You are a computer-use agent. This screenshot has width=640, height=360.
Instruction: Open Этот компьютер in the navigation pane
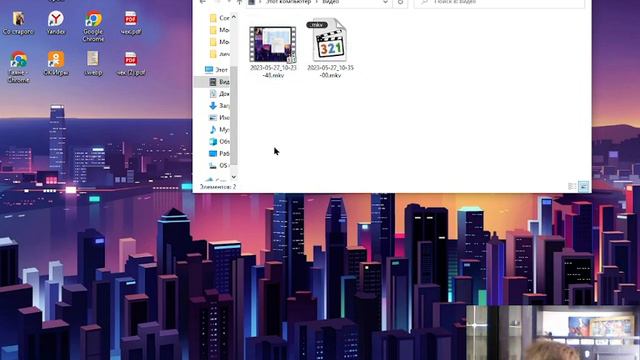217,70
